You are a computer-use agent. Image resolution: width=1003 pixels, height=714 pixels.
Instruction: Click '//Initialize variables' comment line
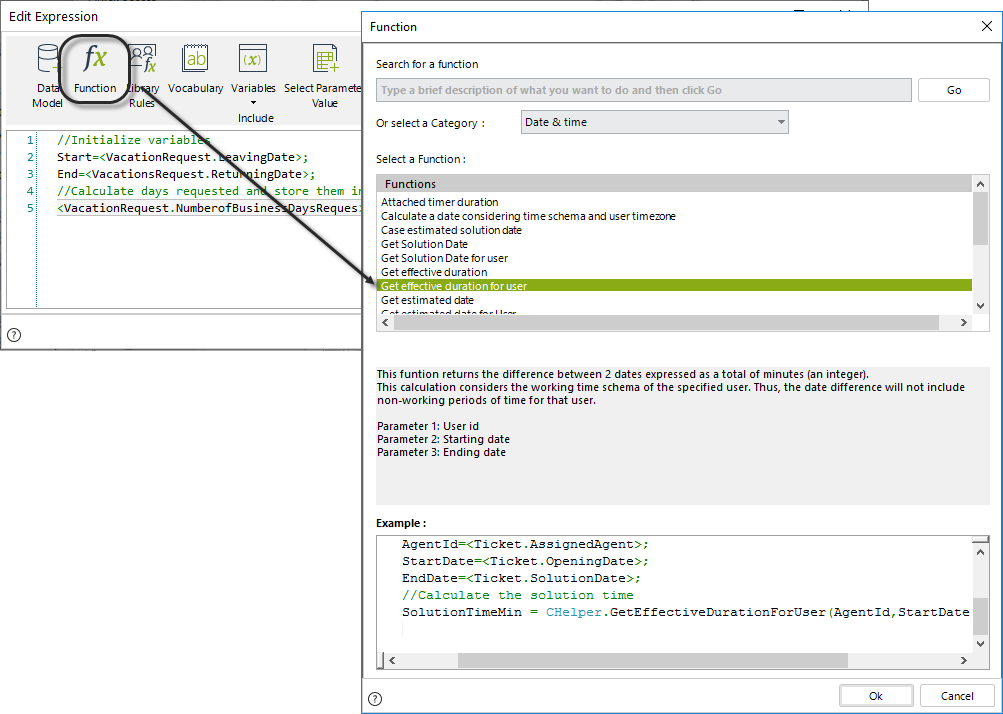click(134, 140)
